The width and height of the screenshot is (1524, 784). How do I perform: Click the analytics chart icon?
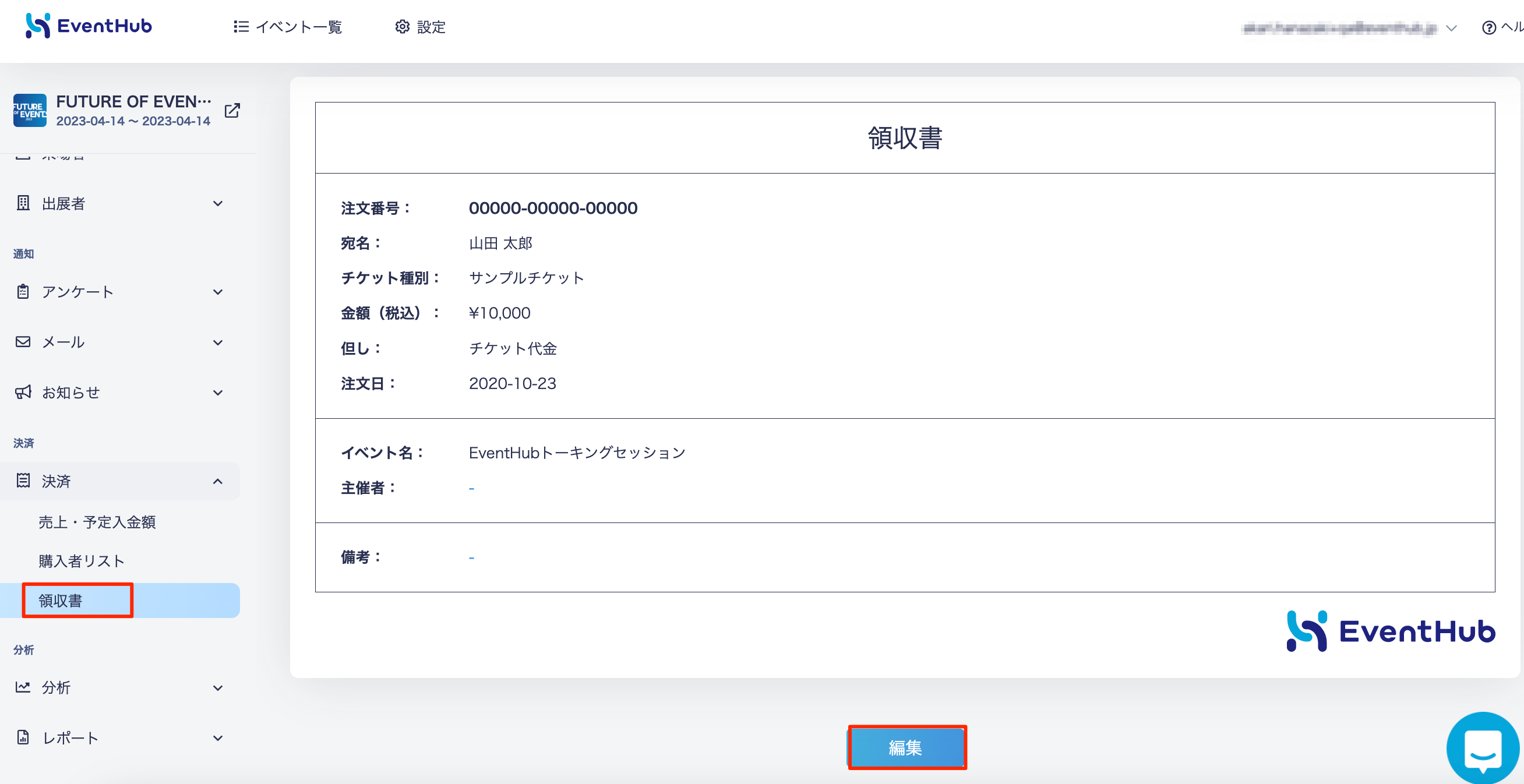23,687
